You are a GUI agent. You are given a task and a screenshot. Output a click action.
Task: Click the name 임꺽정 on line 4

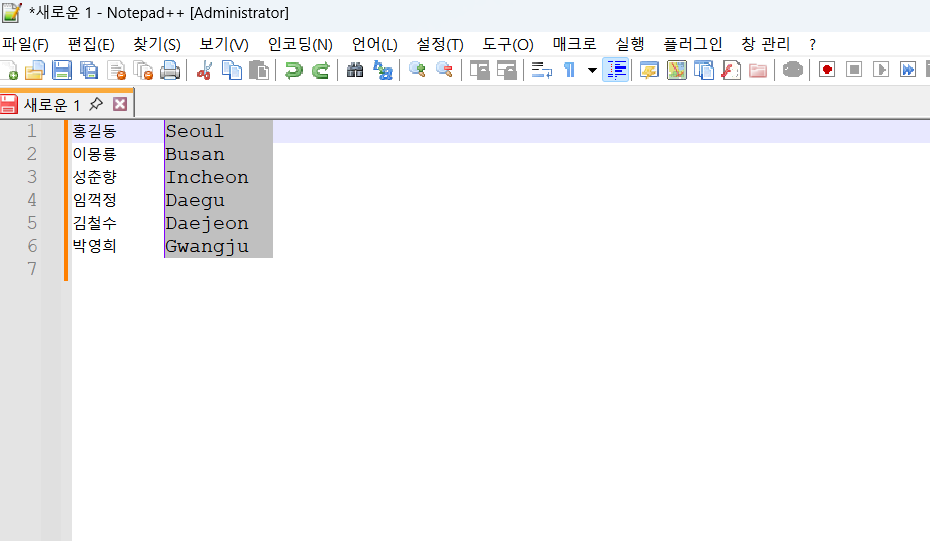pyautogui.click(x=94, y=201)
